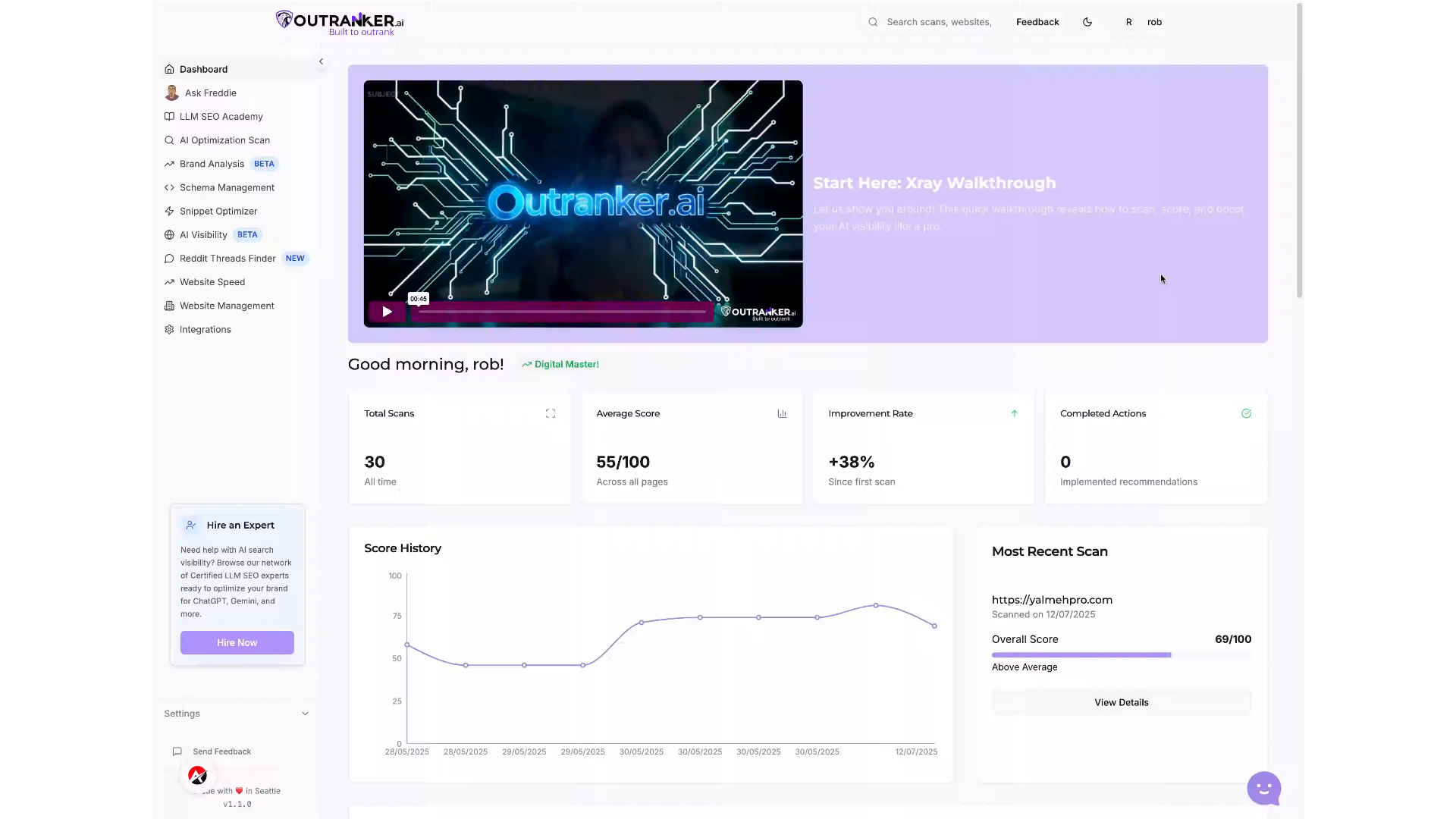Toggle dark mode moon icon

[x=1087, y=22]
